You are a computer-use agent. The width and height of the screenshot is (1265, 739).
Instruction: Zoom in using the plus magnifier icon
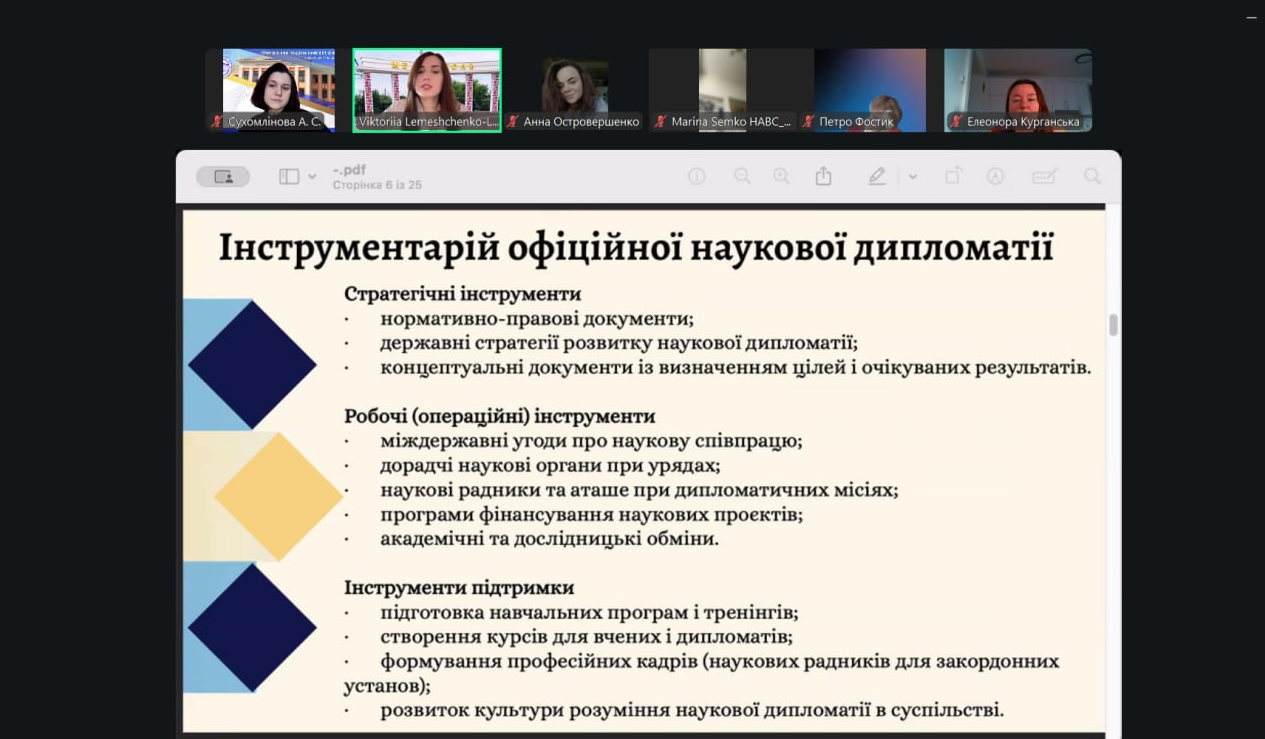781,176
